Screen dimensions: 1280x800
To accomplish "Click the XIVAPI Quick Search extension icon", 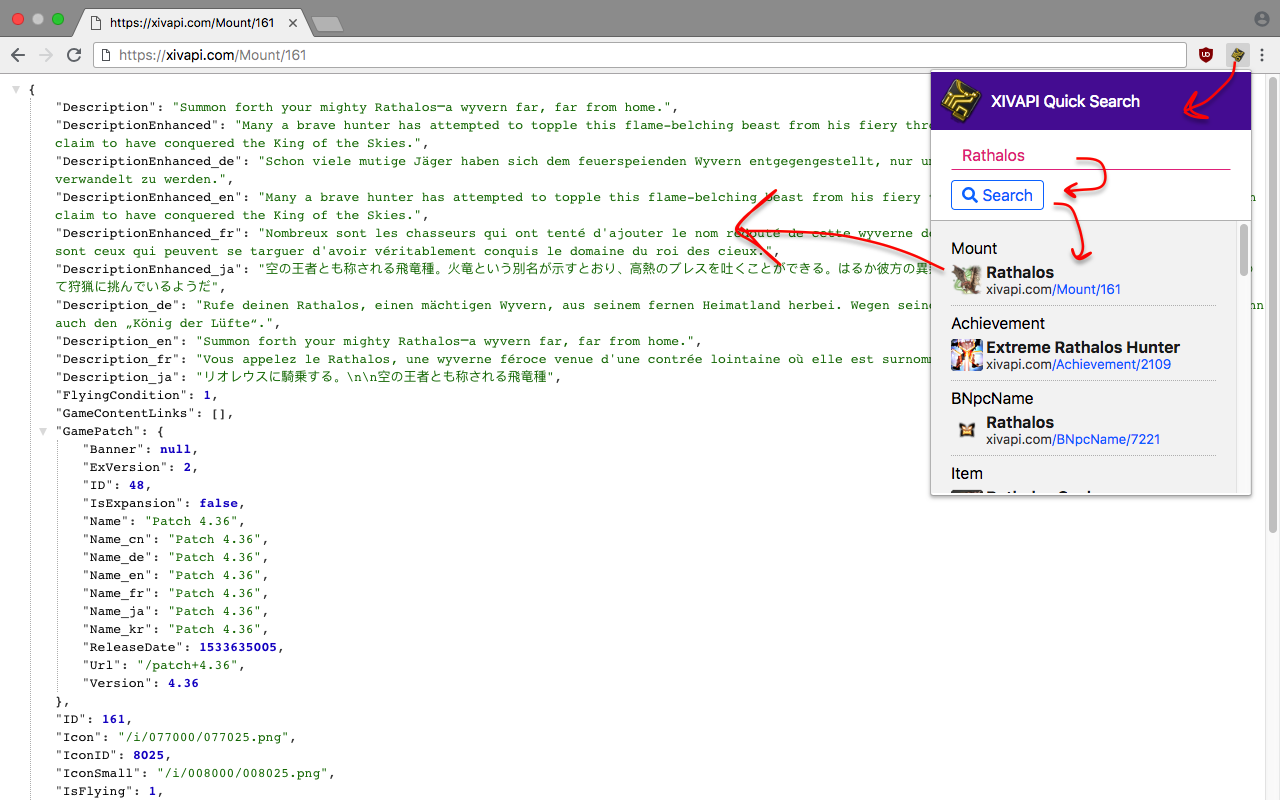I will click(x=1237, y=55).
